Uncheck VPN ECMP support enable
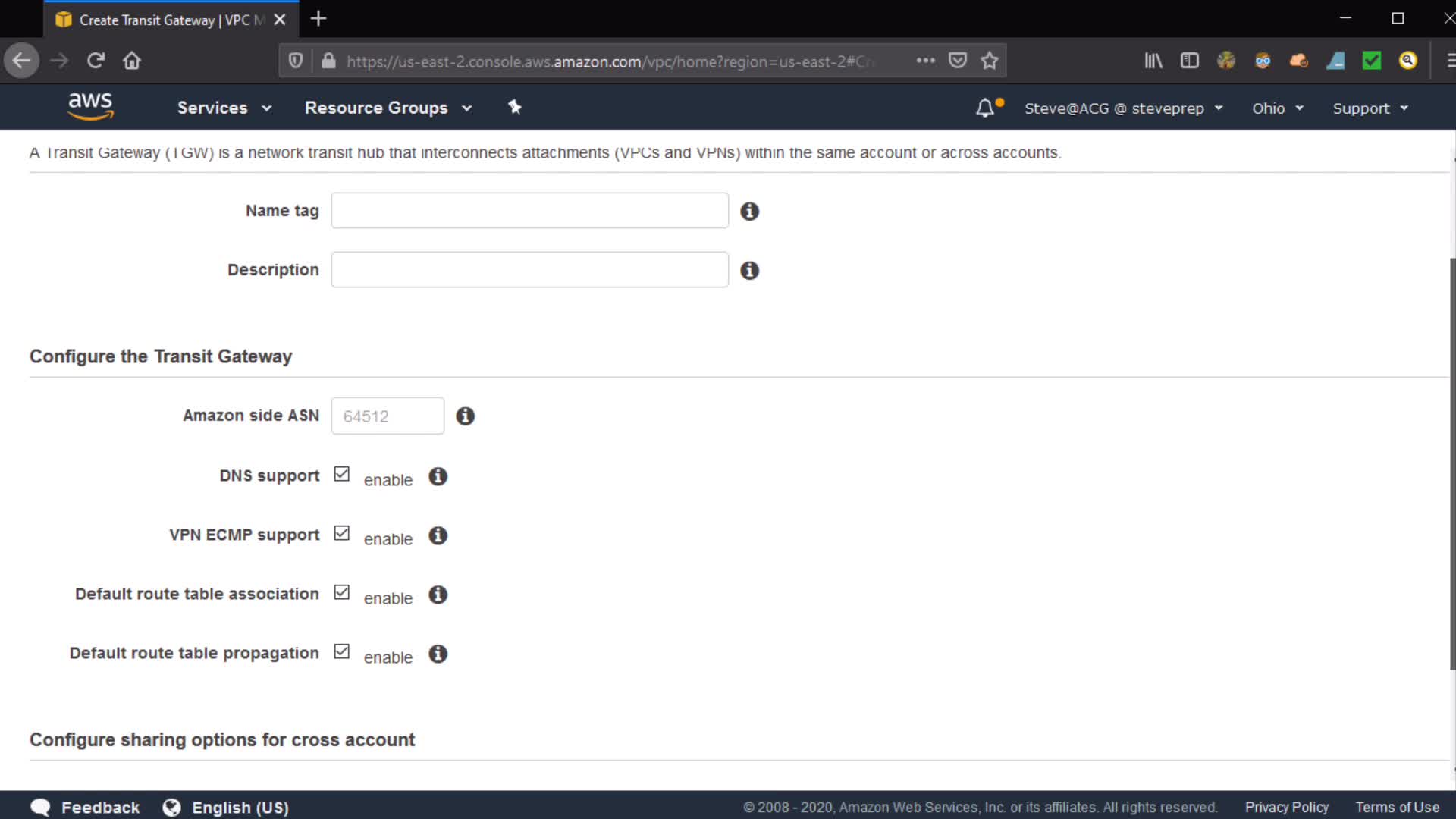 [x=342, y=534]
